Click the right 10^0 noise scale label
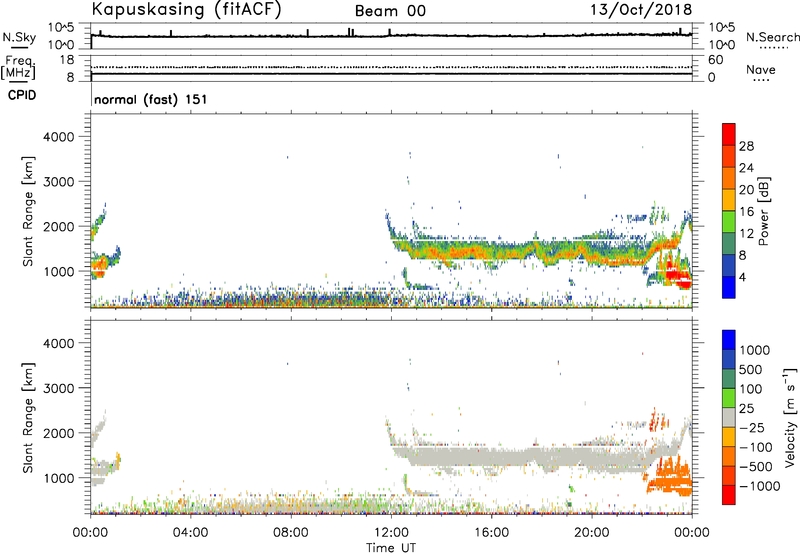800x554 pixels. 721,45
